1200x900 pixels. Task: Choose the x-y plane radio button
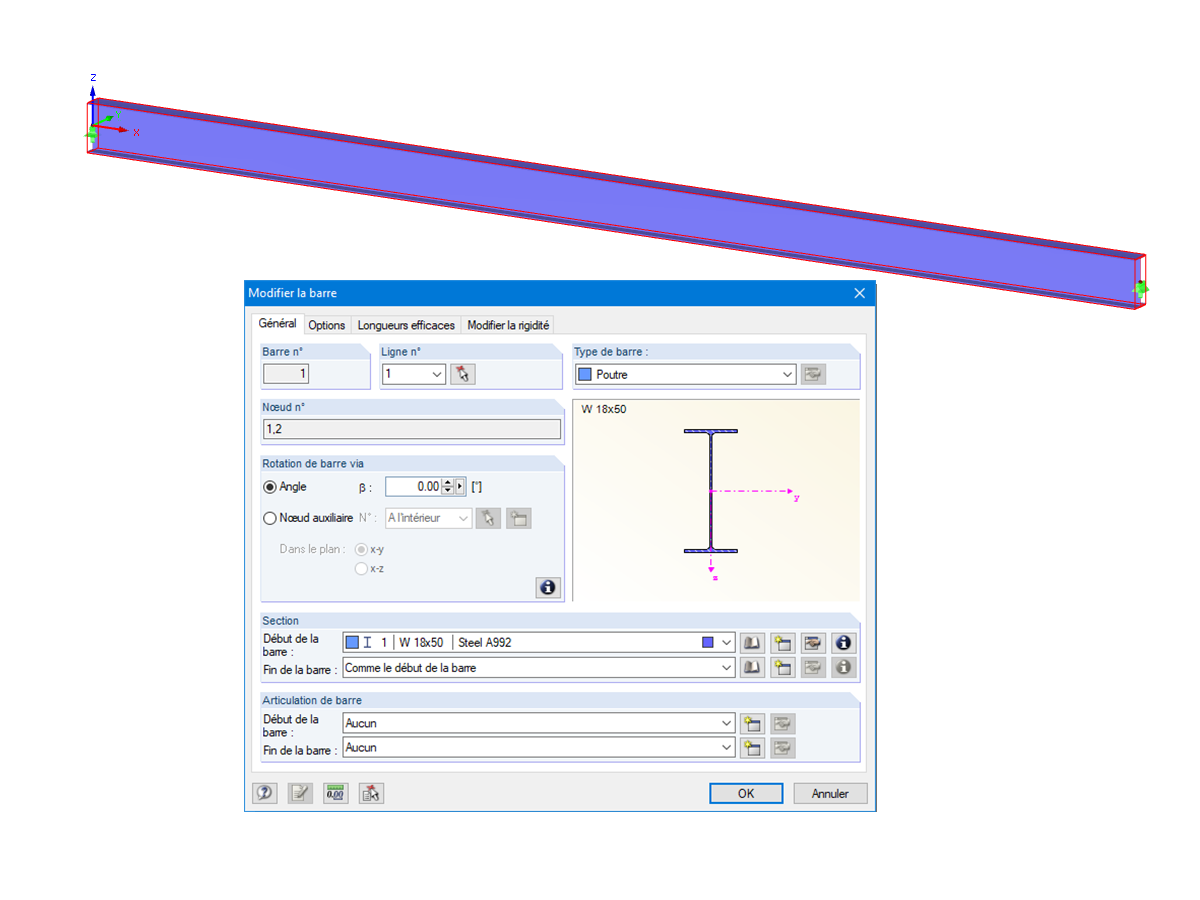tap(361, 549)
